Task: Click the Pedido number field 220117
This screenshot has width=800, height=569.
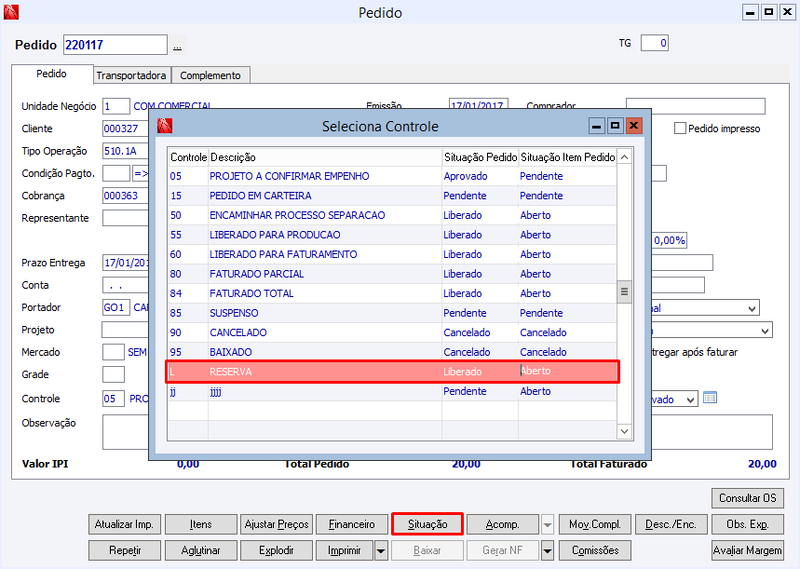Action: [115, 45]
